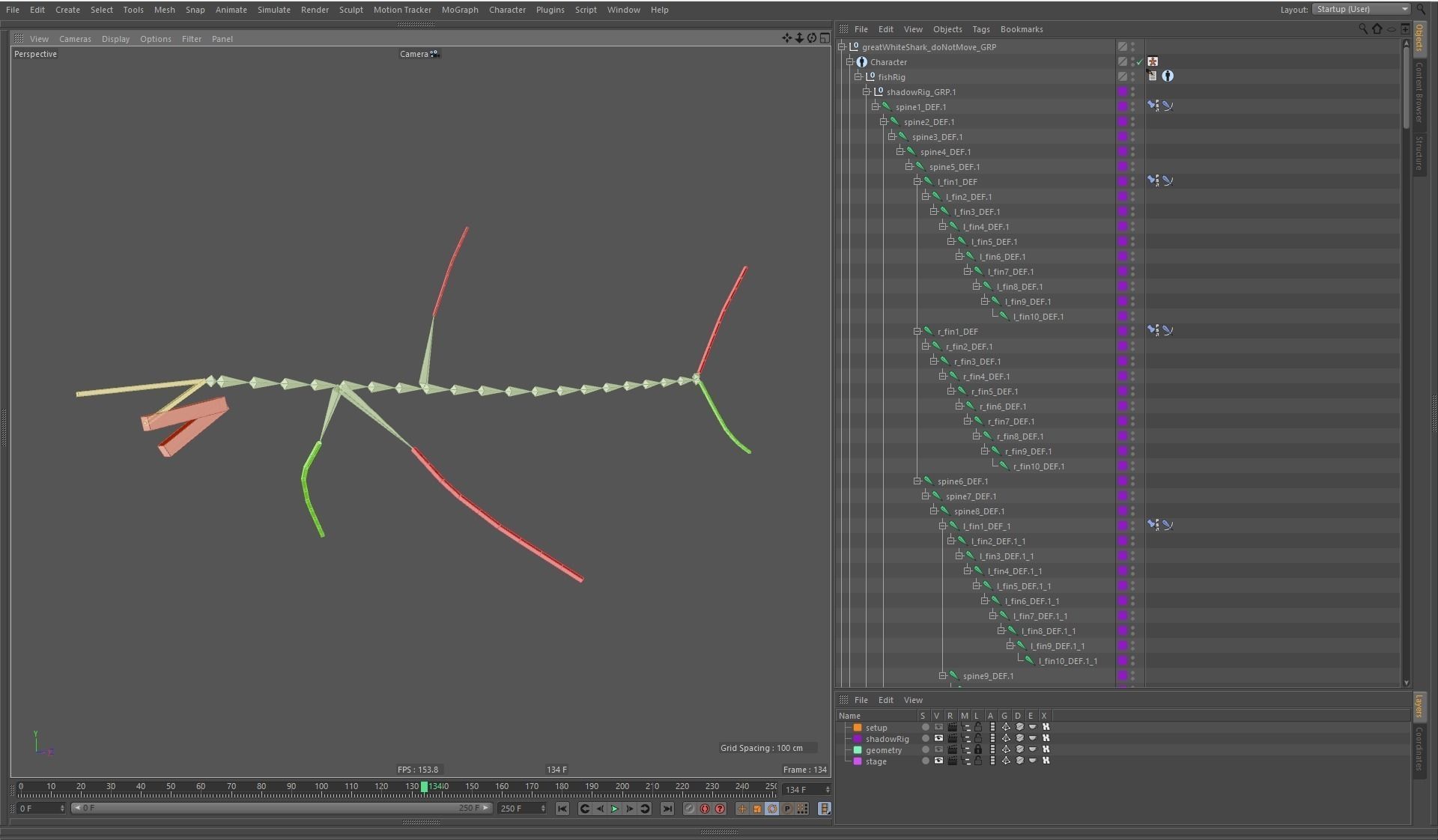
Task: Toggle lock icon for geometry layer
Action: click(x=978, y=750)
